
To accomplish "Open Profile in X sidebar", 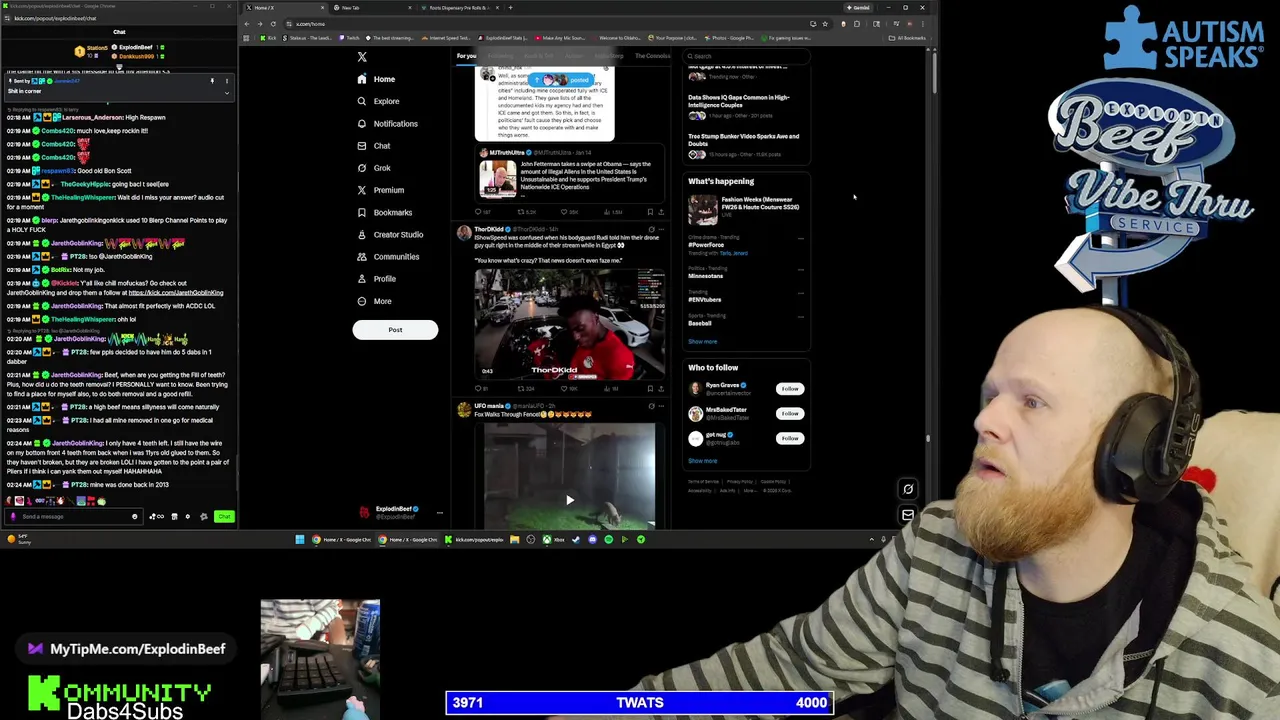I will coord(377,279).
